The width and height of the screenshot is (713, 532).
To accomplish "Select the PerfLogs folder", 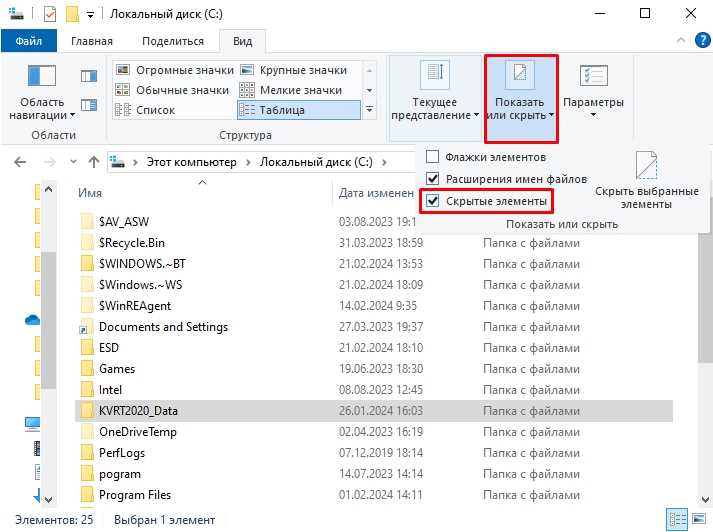I will [x=122, y=452].
